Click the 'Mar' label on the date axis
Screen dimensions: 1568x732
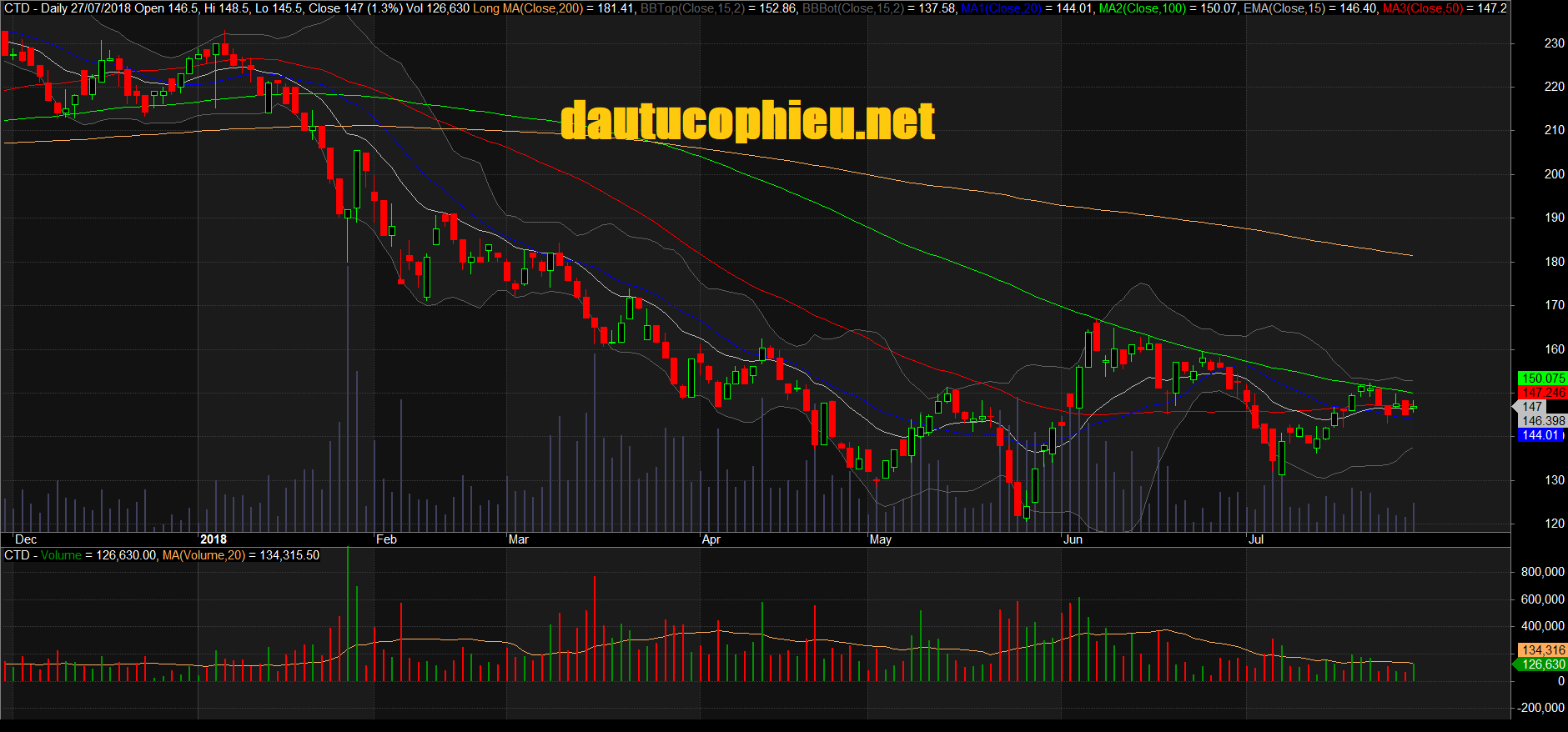point(519,539)
